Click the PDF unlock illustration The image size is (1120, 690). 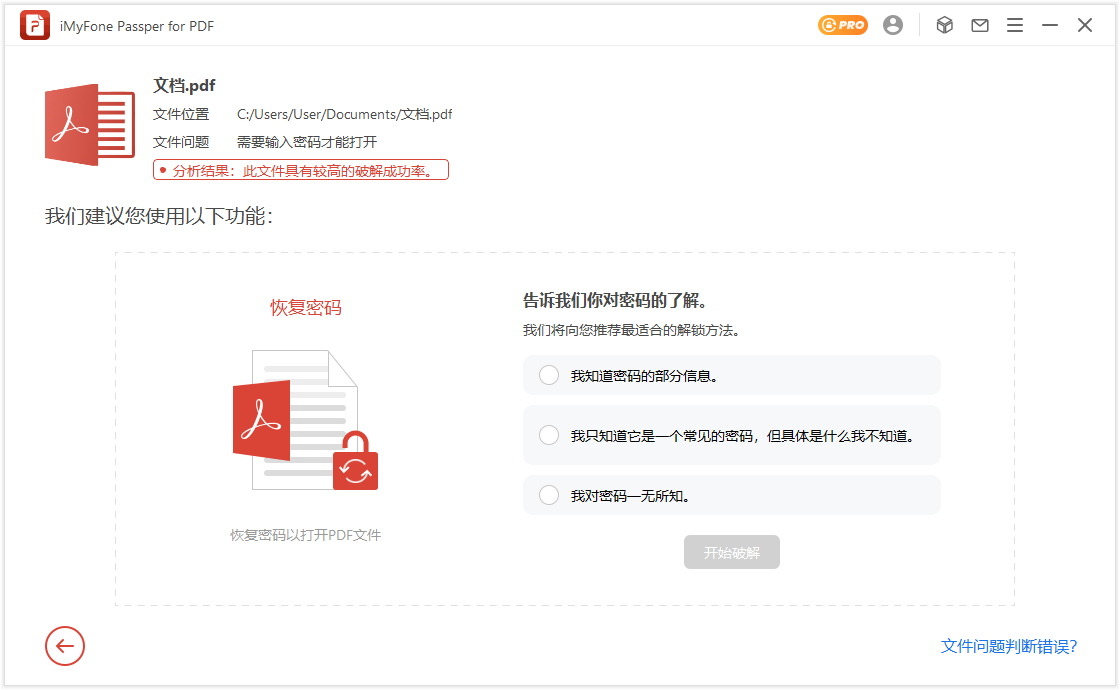(x=305, y=419)
